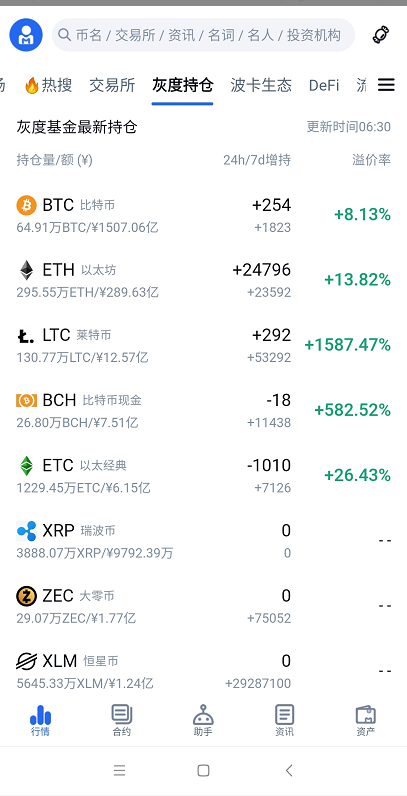Screen dimensions: 407x796
Task: Tap the candy reward icon
Action: pyautogui.click(x=381, y=35)
